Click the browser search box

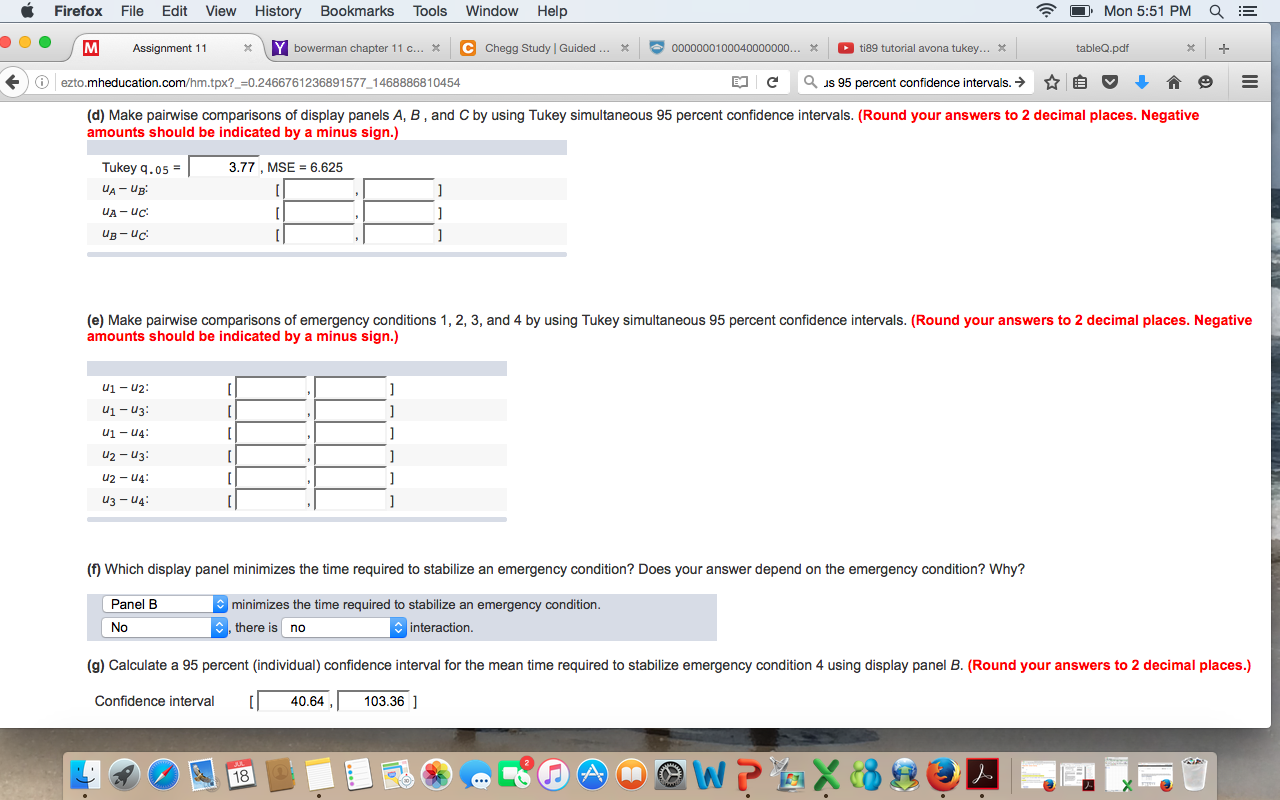click(x=916, y=82)
